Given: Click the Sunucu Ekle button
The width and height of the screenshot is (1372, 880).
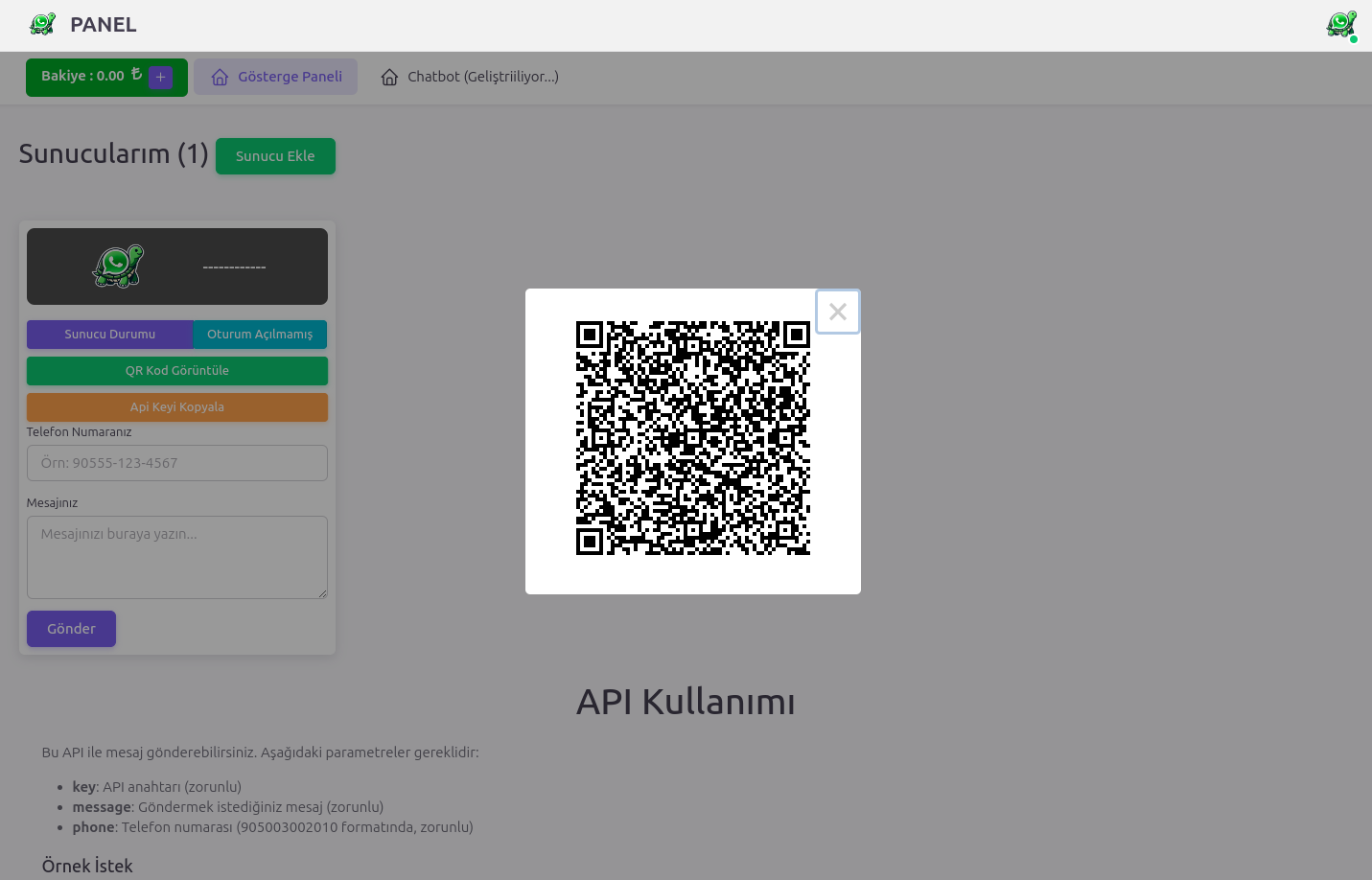Looking at the screenshot, I should 275,156.
